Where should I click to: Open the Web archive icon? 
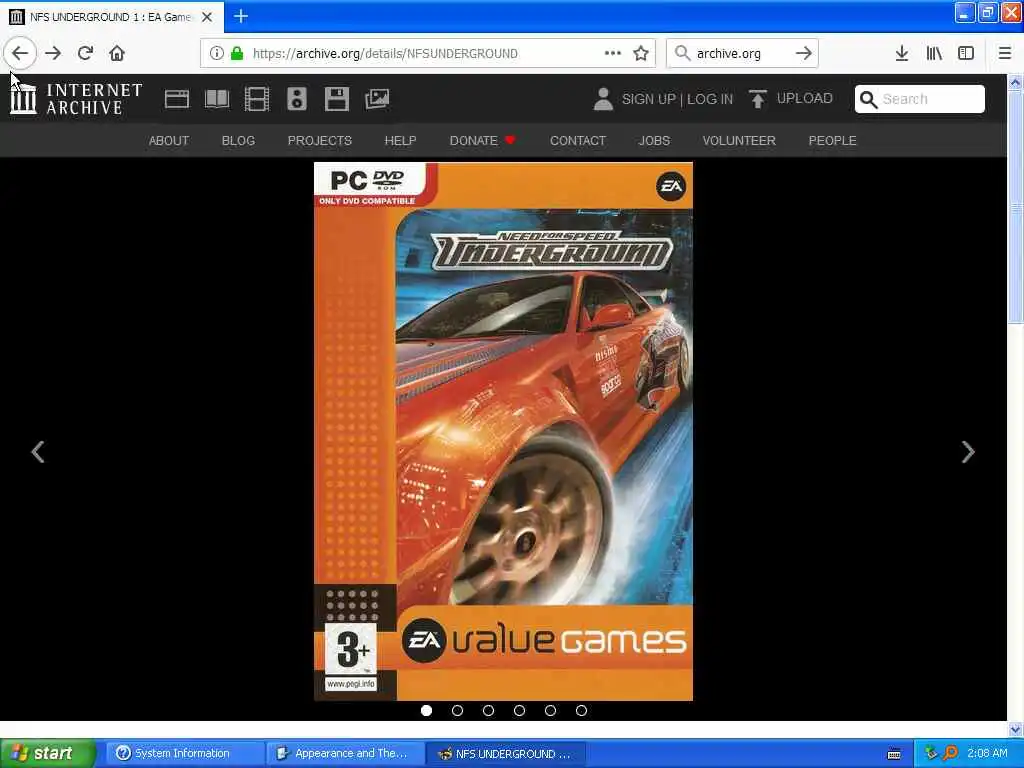point(176,99)
